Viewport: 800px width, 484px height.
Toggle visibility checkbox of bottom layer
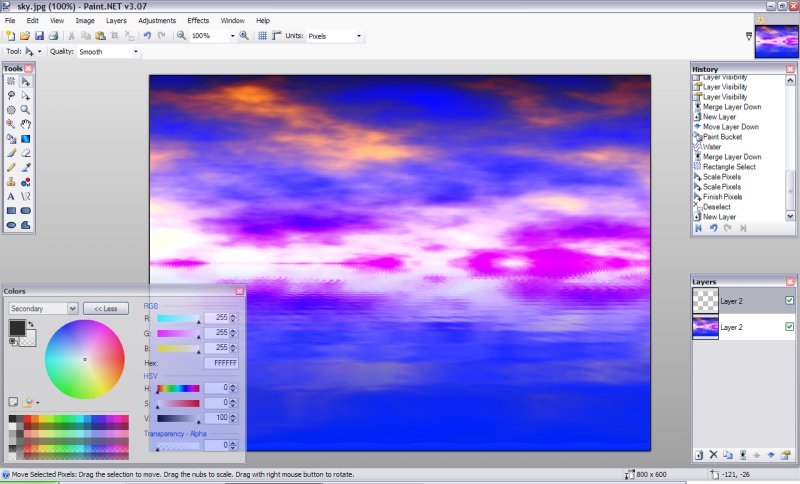pos(789,326)
